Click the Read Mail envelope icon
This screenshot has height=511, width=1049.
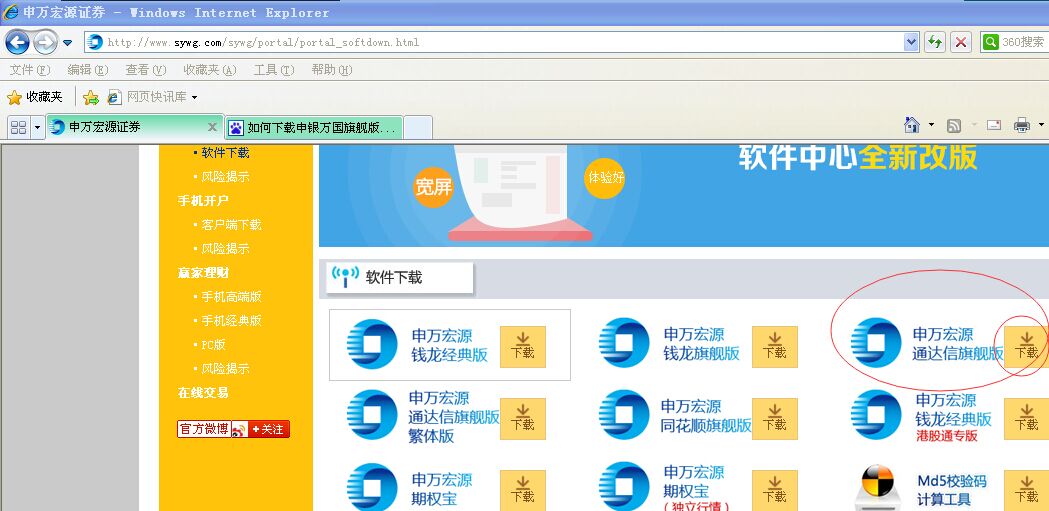click(994, 124)
